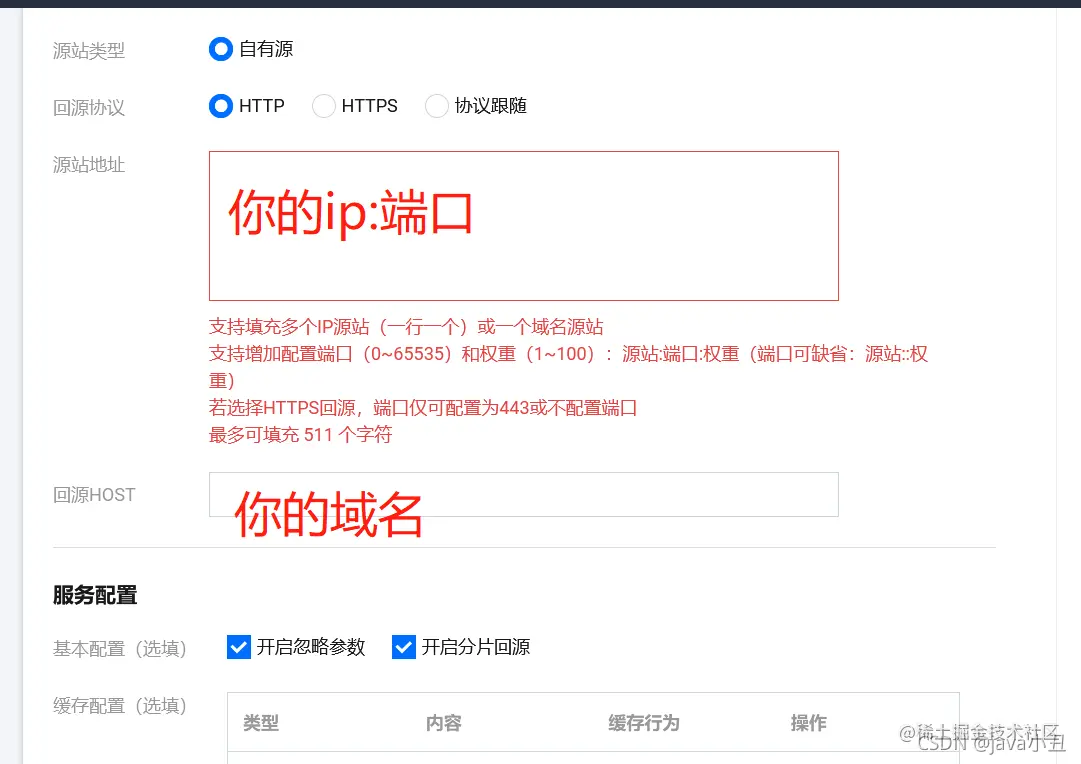Image resolution: width=1081 pixels, height=764 pixels.
Task: Switch origin protocol to HTTPS
Action: click(x=324, y=106)
